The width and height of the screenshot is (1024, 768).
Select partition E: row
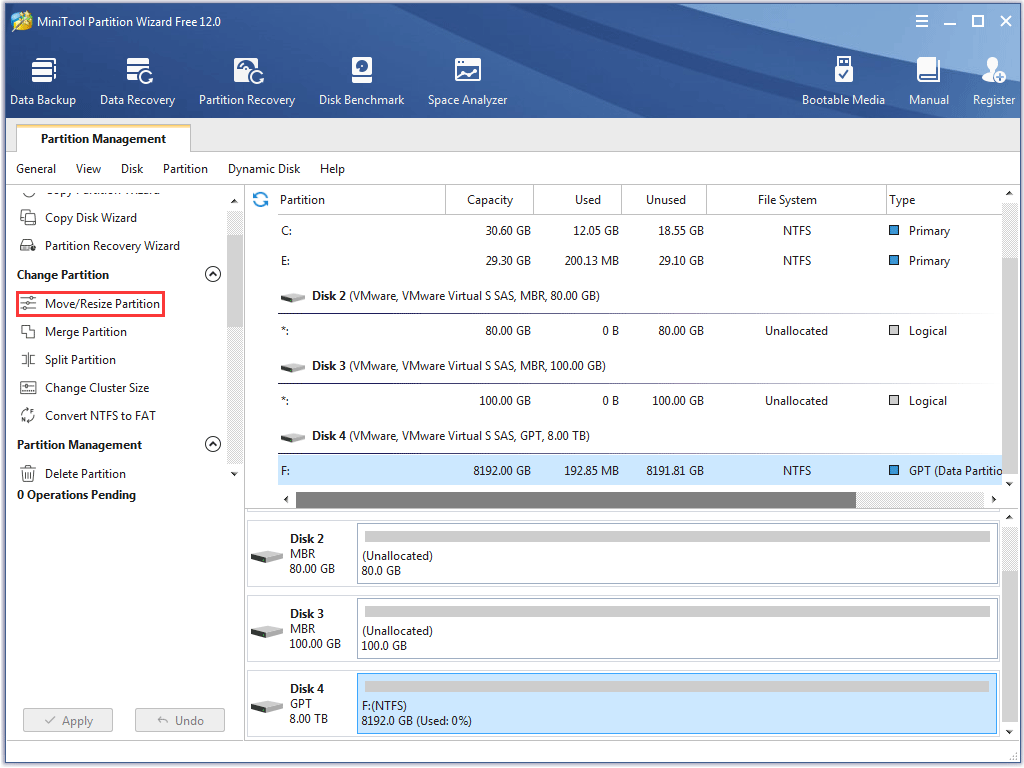point(639,261)
